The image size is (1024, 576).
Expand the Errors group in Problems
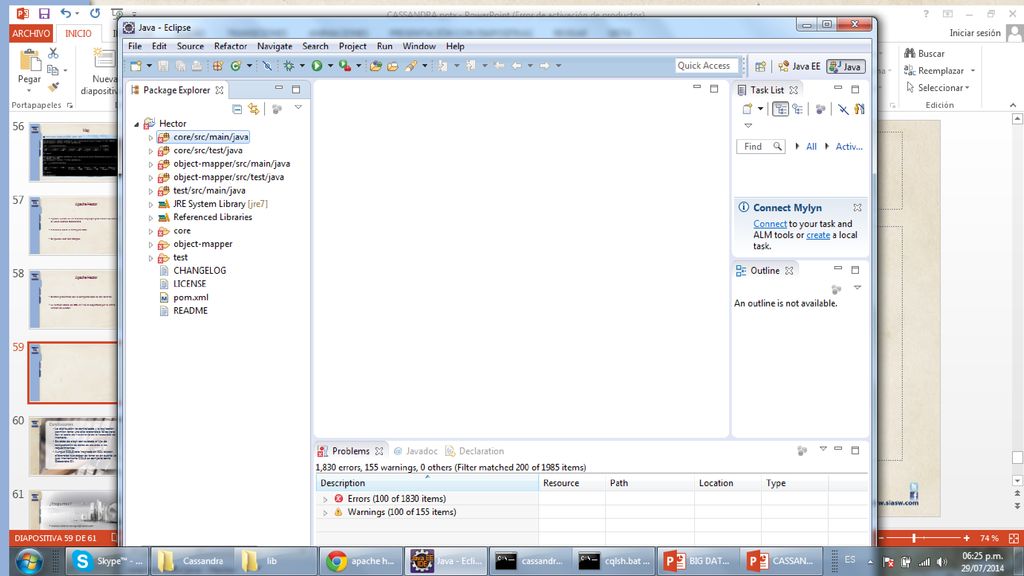pyautogui.click(x=325, y=499)
